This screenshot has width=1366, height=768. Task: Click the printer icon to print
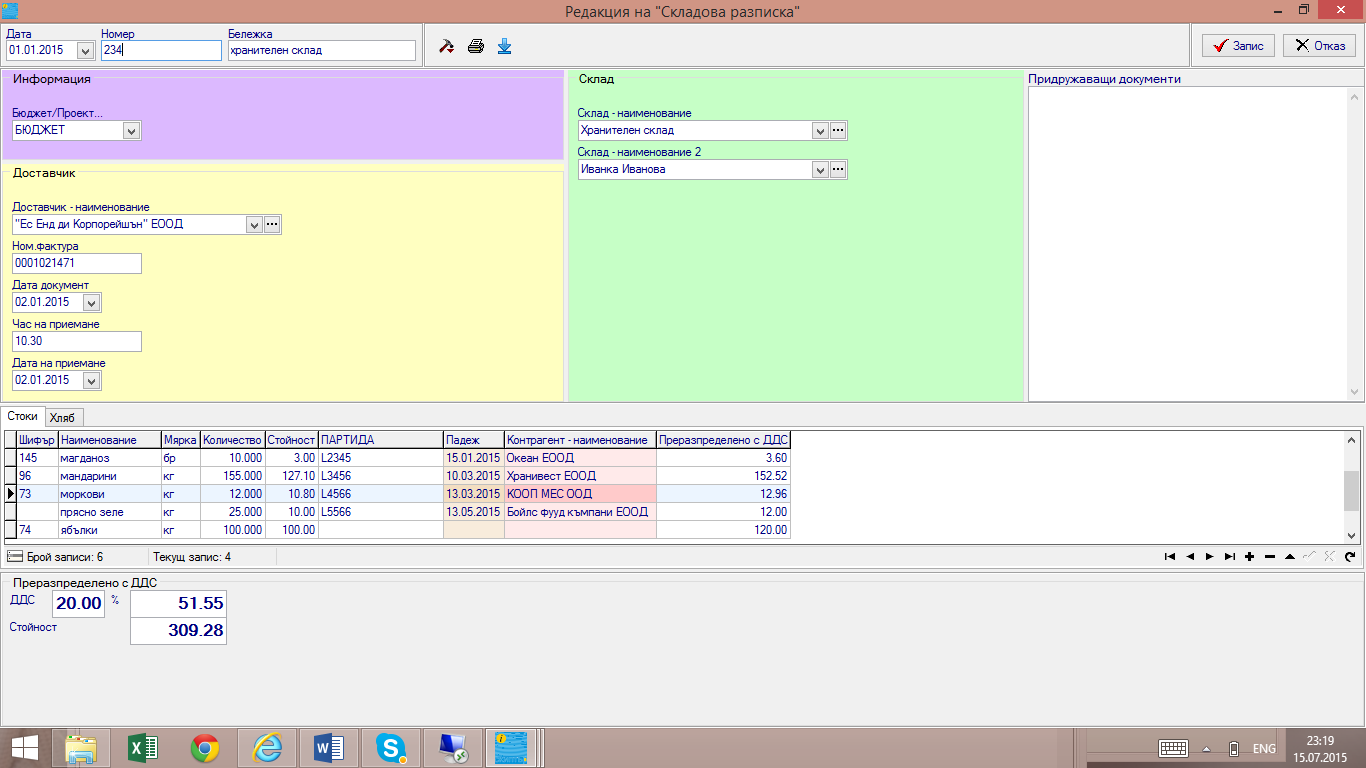tap(476, 46)
